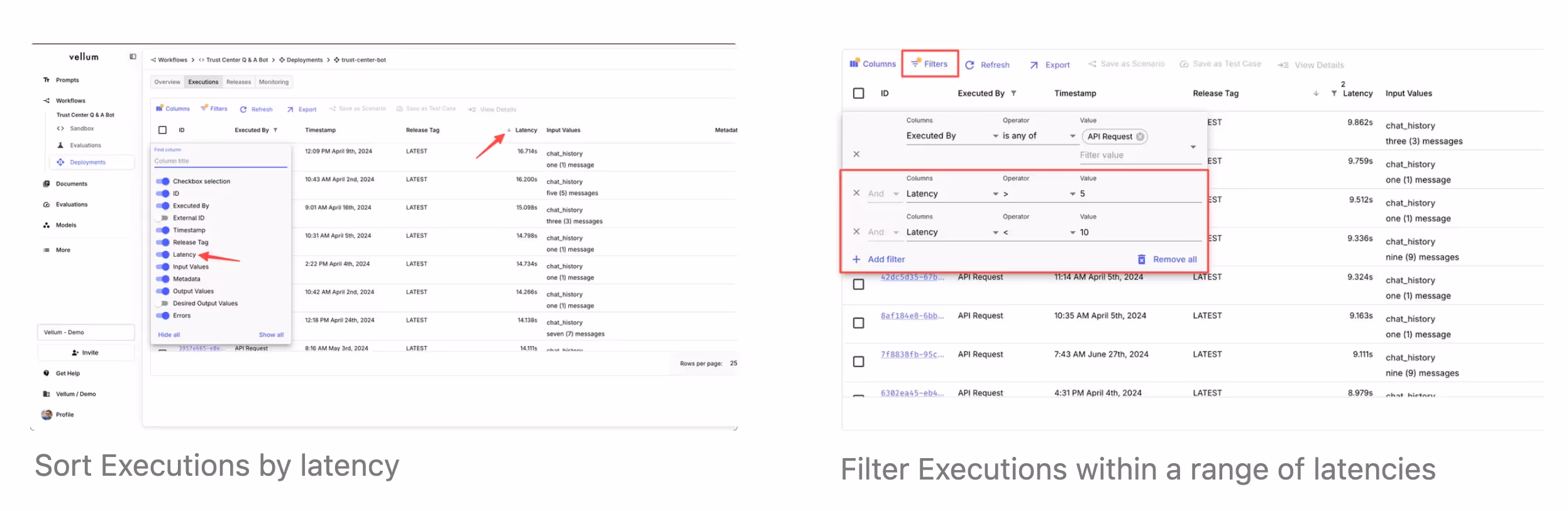Toggle Executed By column visibility
Image resolution: width=1568 pixels, height=511 pixels.
(x=163, y=206)
